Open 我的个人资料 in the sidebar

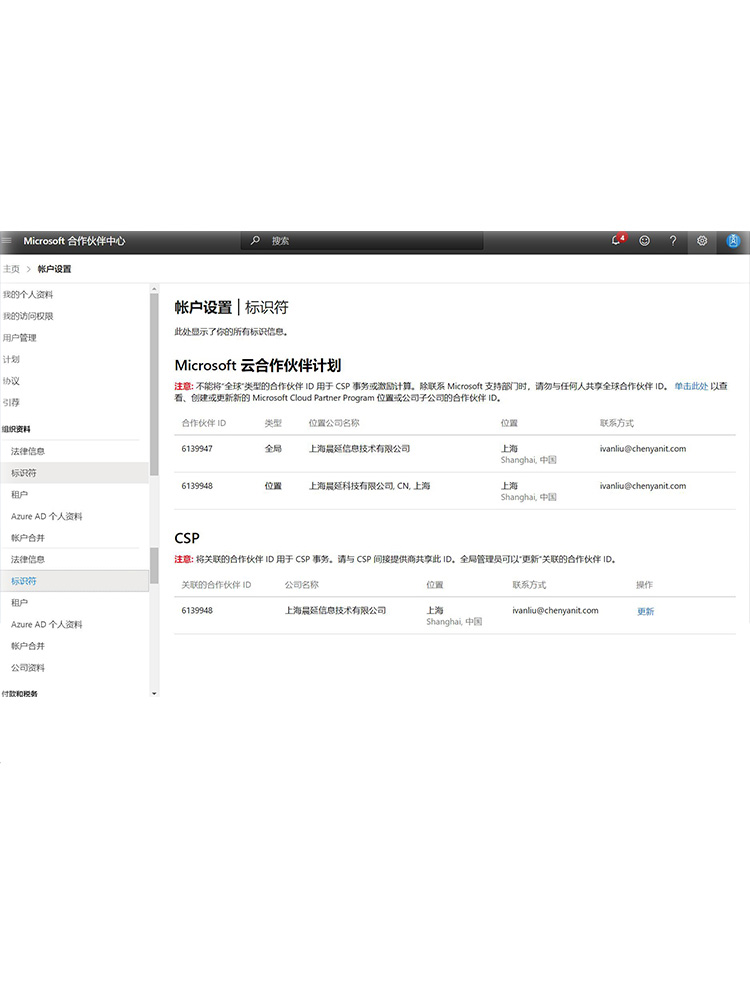(x=28, y=295)
